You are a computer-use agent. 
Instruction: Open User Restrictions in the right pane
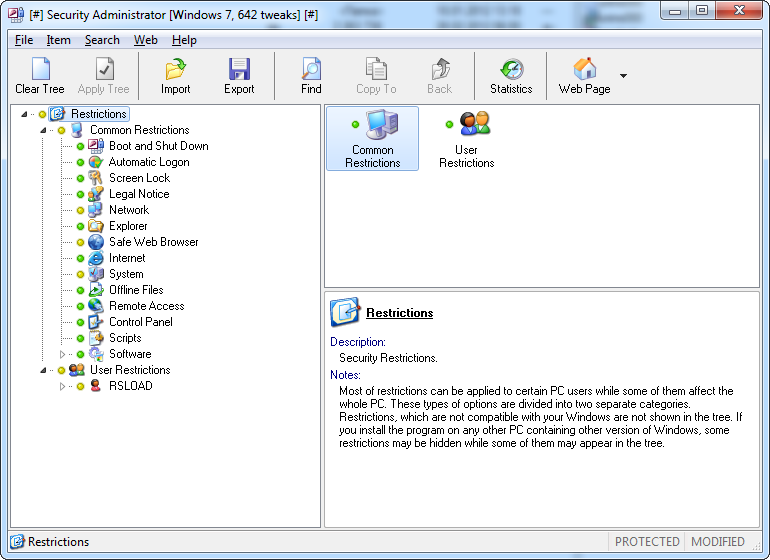(x=467, y=139)
